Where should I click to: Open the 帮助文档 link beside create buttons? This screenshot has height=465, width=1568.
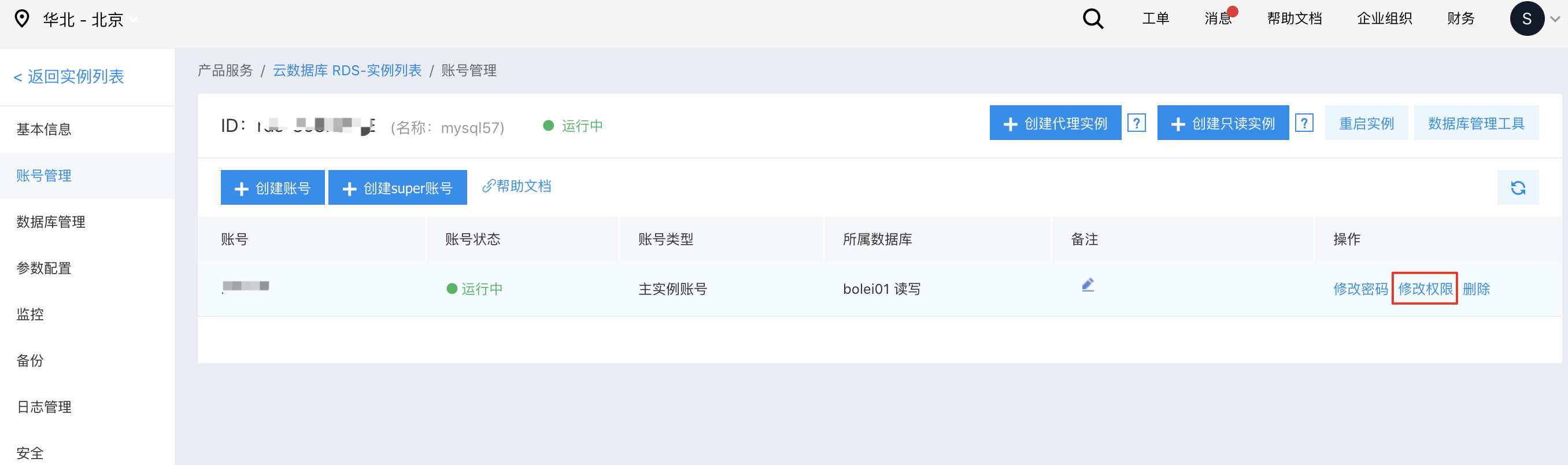click(x=517, y=186)
